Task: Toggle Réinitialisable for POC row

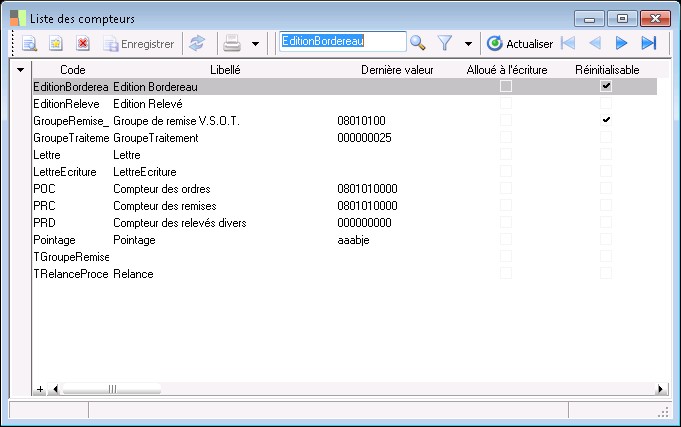Action: click(606, 189)
